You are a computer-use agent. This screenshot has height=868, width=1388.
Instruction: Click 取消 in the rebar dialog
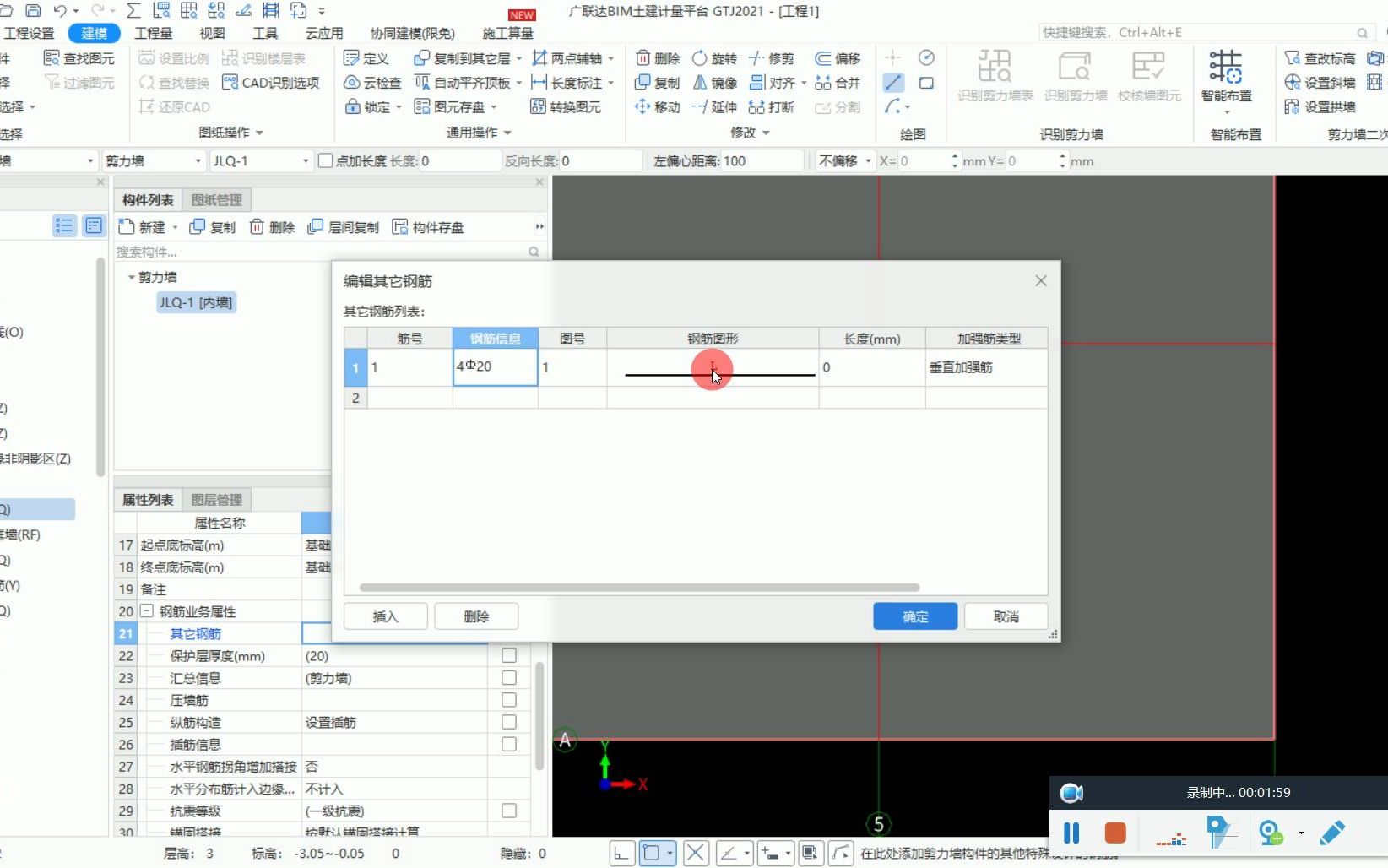tap(1006, 616)
